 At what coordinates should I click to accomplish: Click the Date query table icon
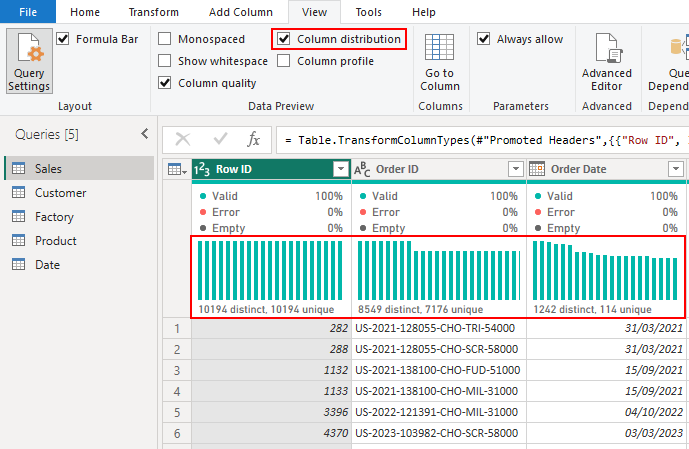click(x=18, y=264)
